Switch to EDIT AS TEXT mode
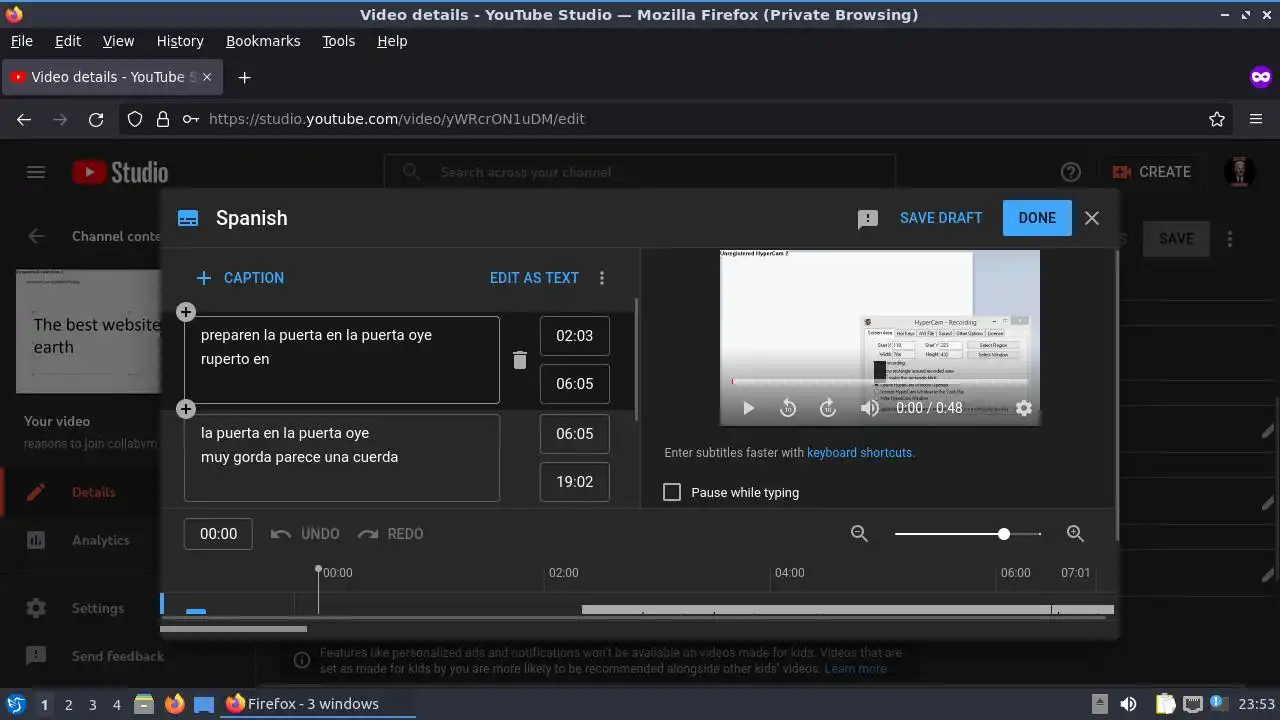This screenshot has height=720, width=1280. pos(534,278)
